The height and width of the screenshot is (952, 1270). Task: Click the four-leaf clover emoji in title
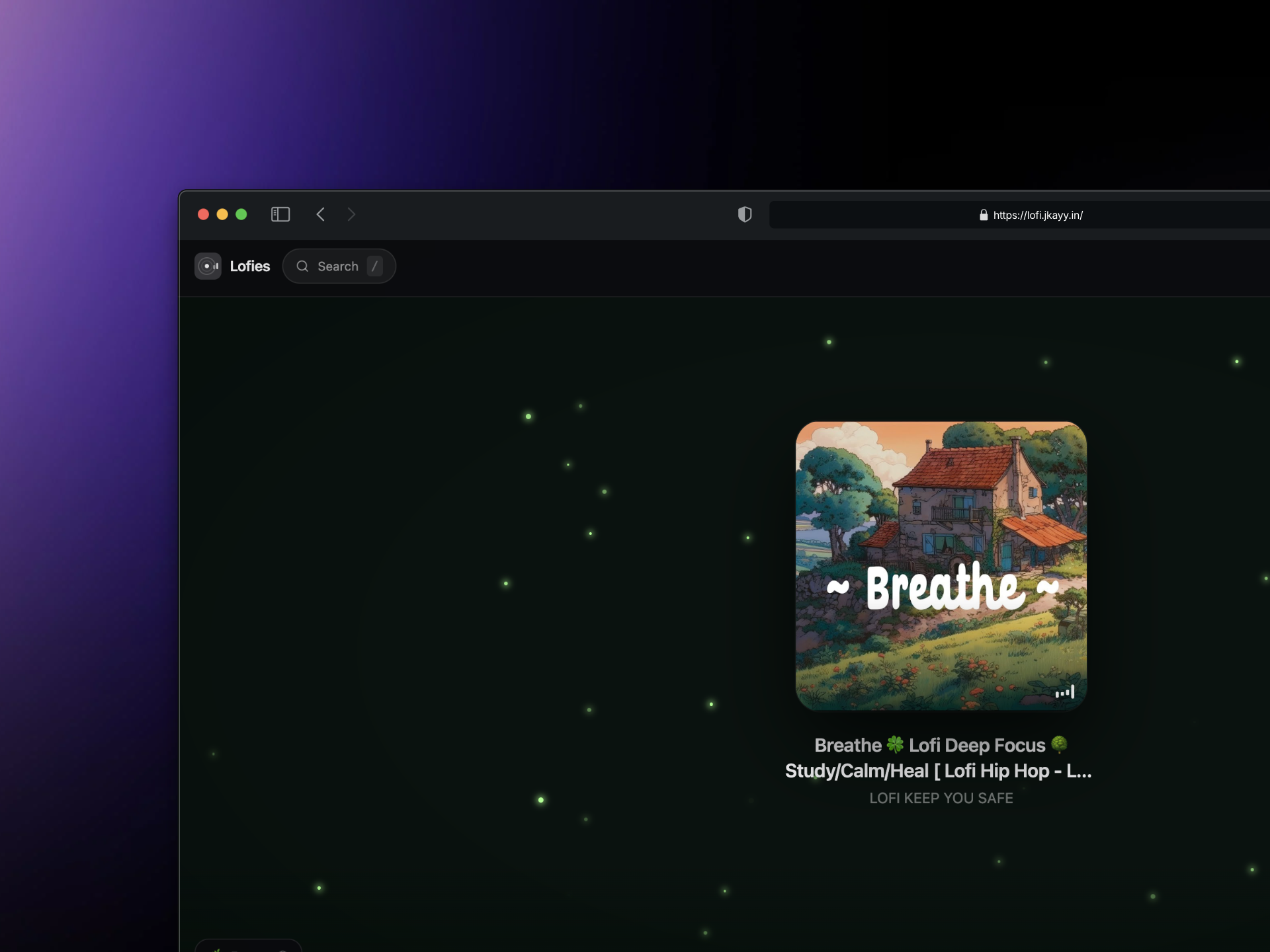click(x=895, y=745)
